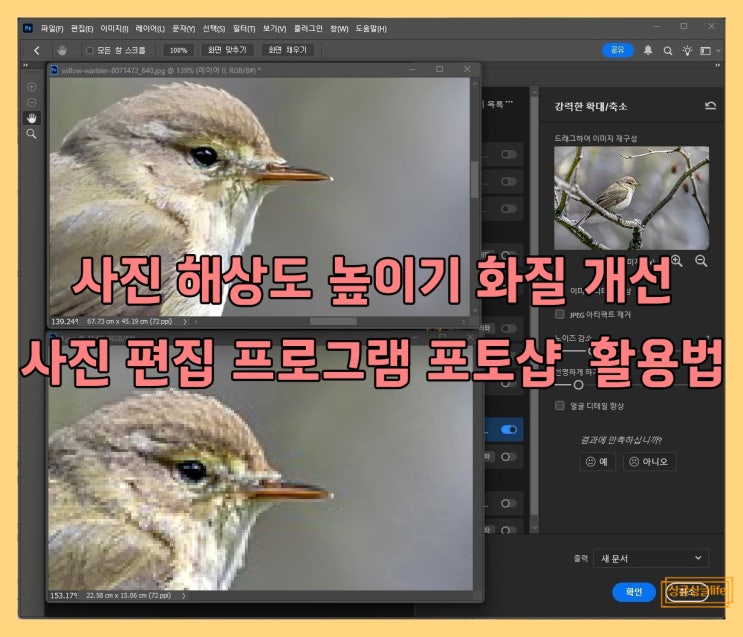Select the Zoom magnifier tool in left toolbar
This screenshot has width=743, height=637.
point(31,134)
